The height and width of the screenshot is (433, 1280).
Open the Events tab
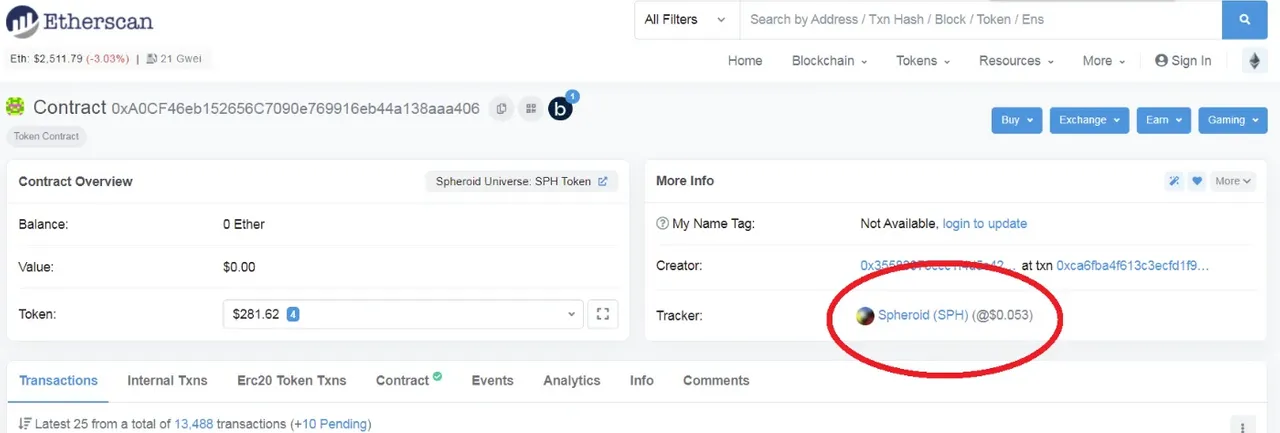(x=493, y=381)
